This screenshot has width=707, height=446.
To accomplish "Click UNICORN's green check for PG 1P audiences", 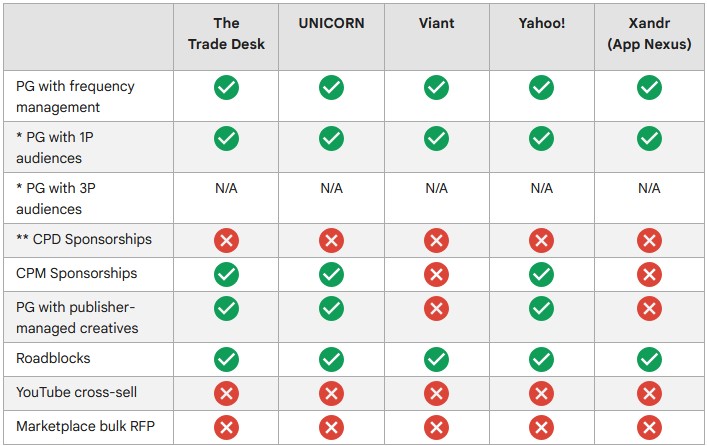I will click(331, 138).
